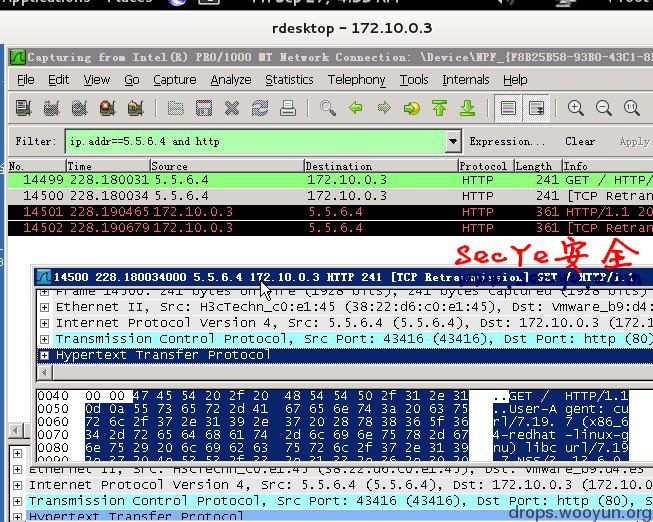Click the horizontal scrollbar left arrow
653x522 pixels.
(x=45, y=373)
